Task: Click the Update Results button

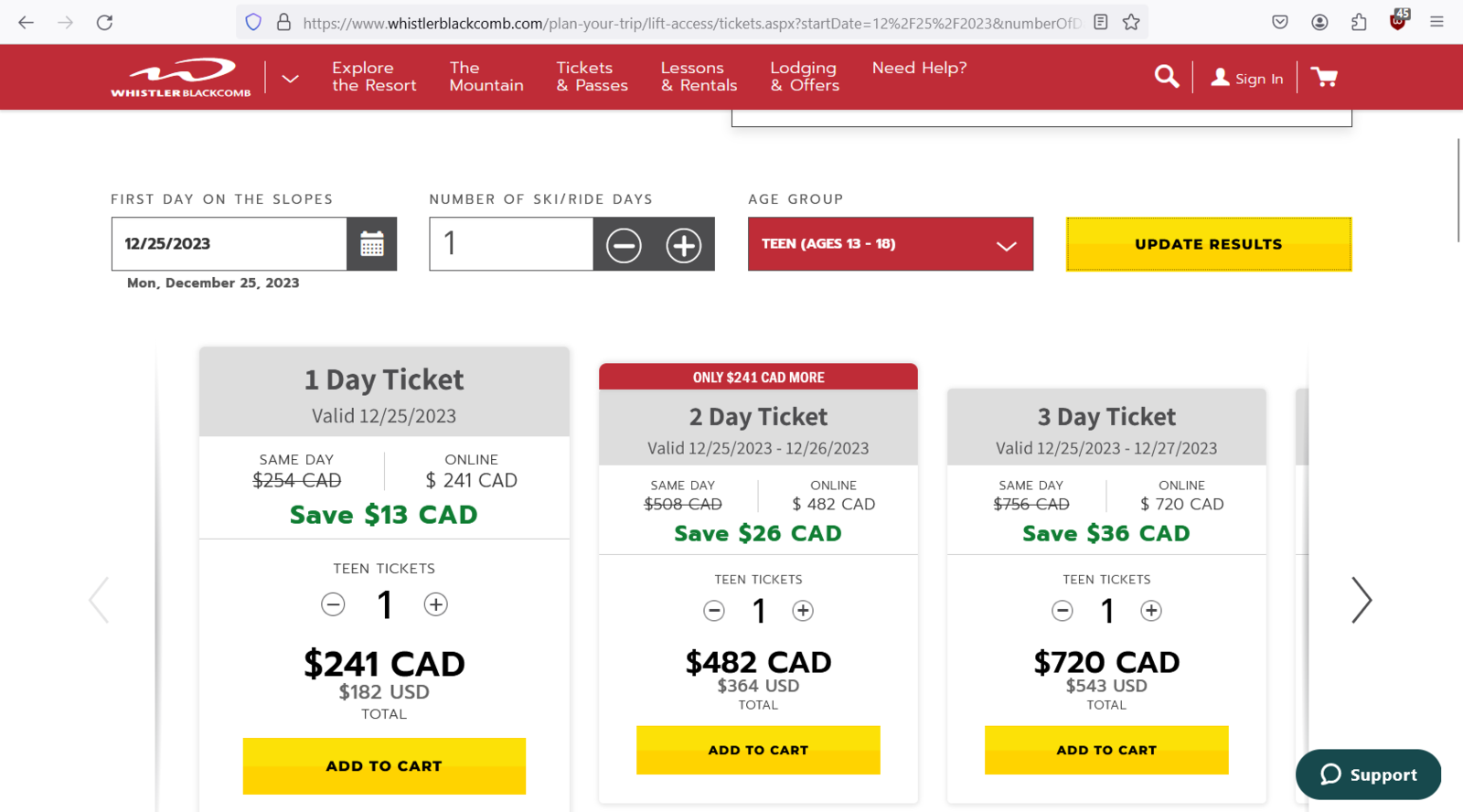Action: [x=1209, y=244]
